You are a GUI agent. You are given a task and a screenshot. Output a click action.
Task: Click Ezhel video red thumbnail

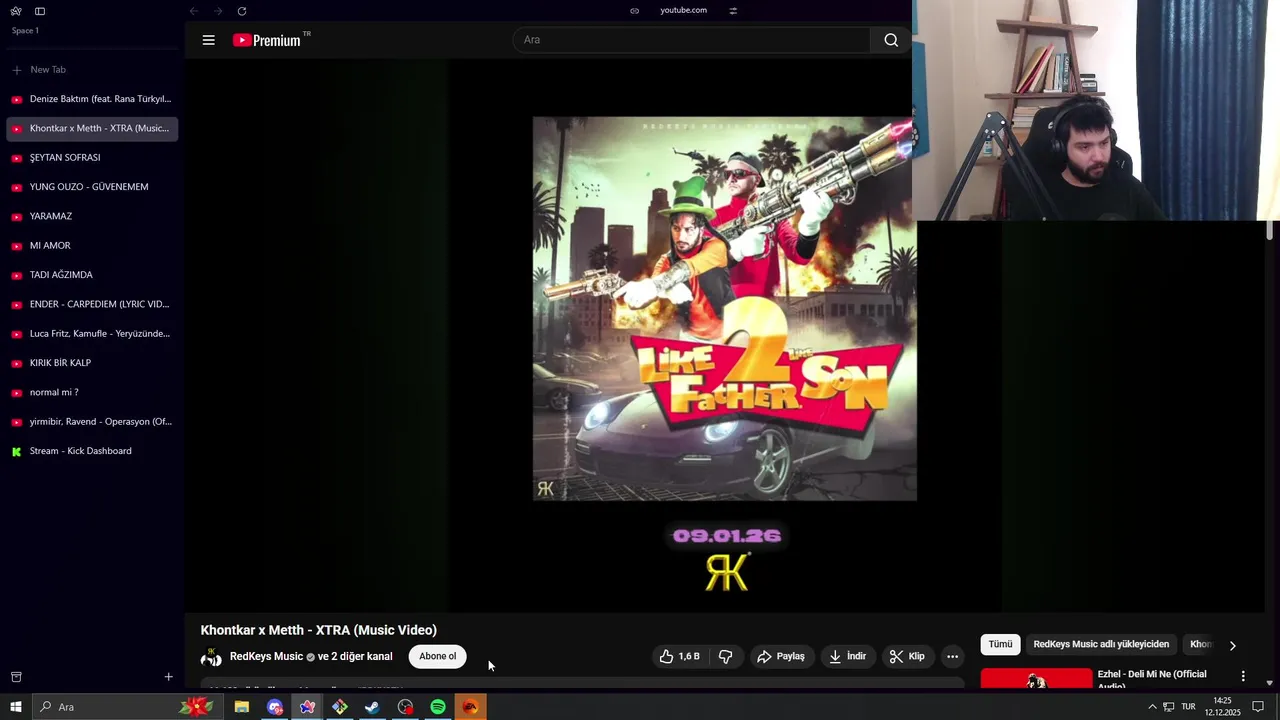[x=1036, y=679]
